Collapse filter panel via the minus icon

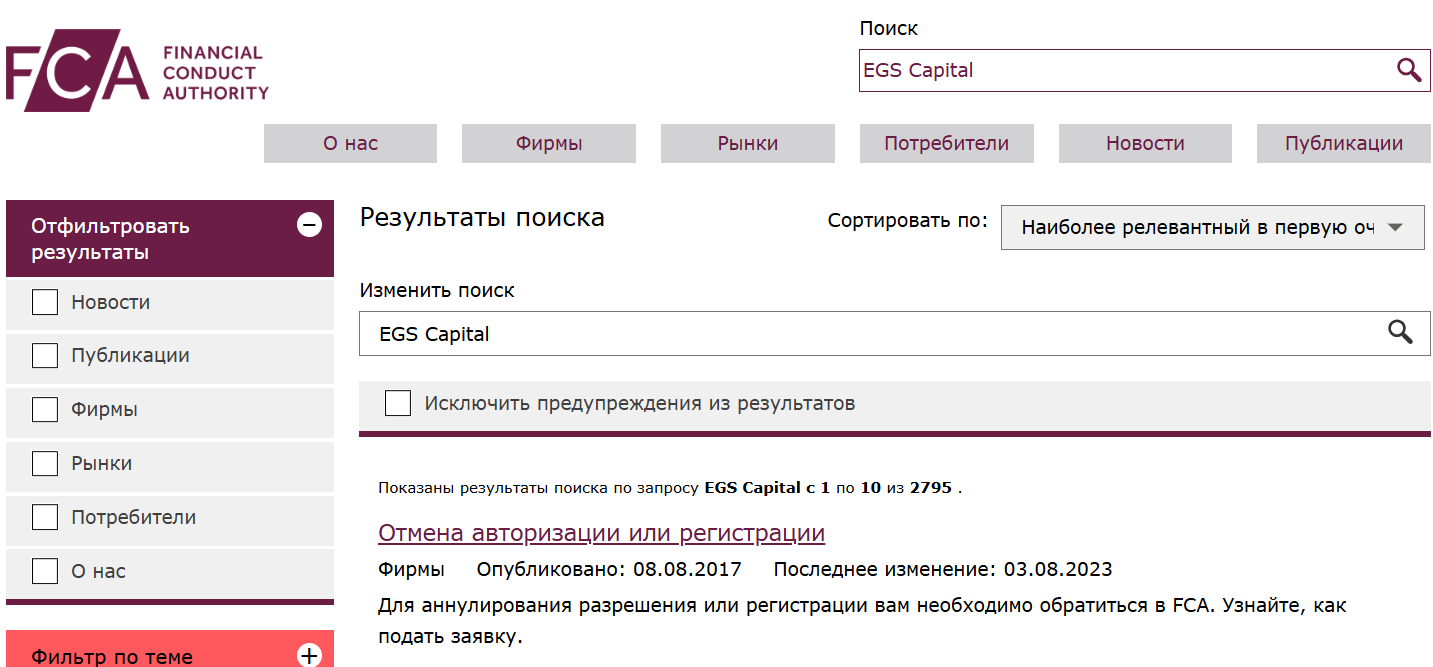311,226
